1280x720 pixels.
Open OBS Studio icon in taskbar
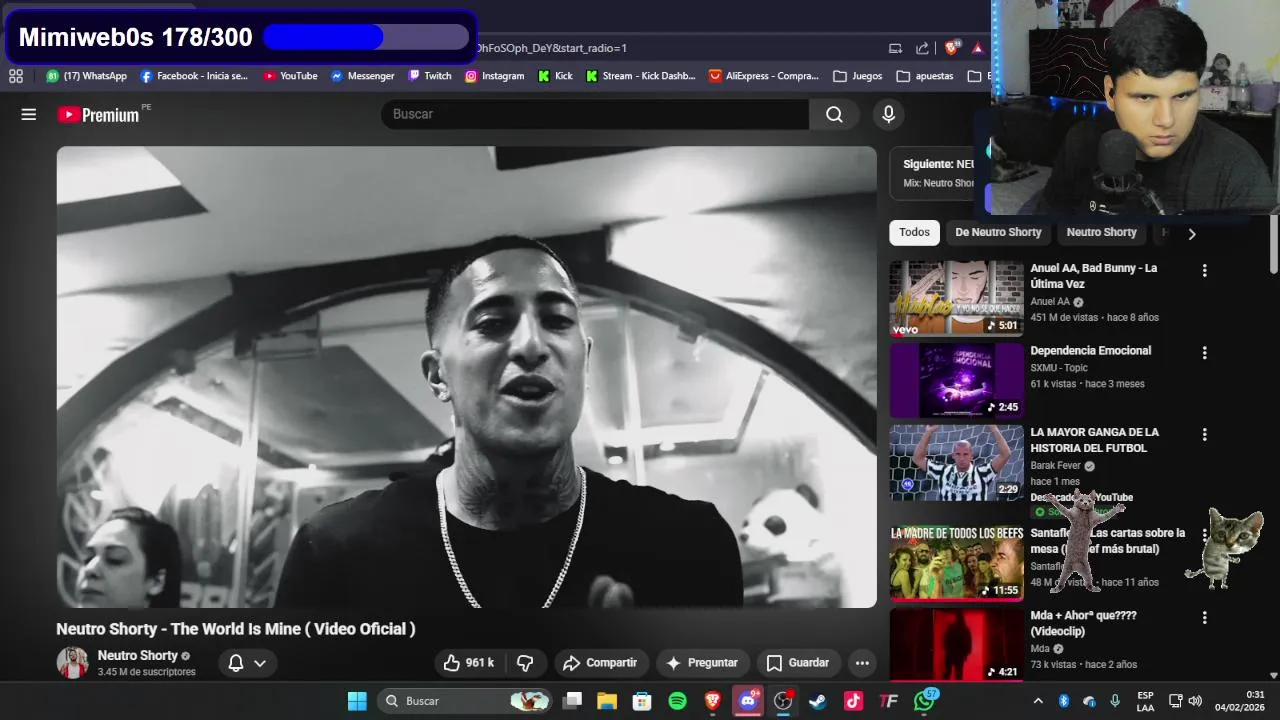point(783,701)
